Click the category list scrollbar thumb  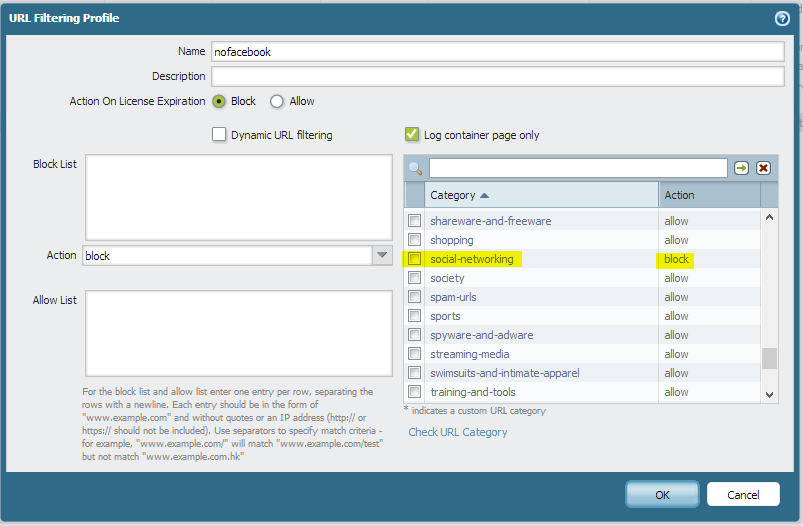(x=769, y=359)
